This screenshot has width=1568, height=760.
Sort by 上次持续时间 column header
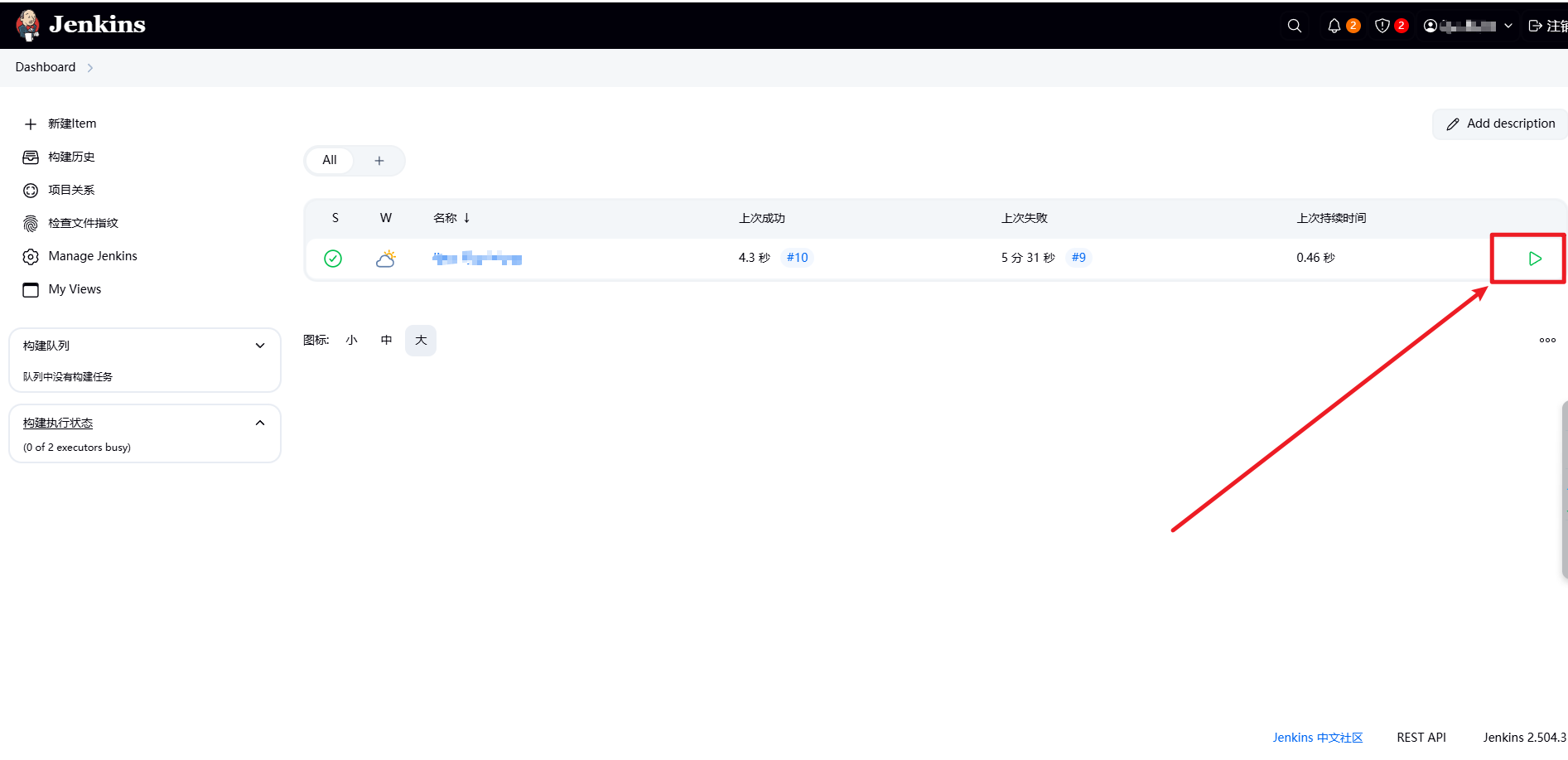click(x=1331, y=218)
